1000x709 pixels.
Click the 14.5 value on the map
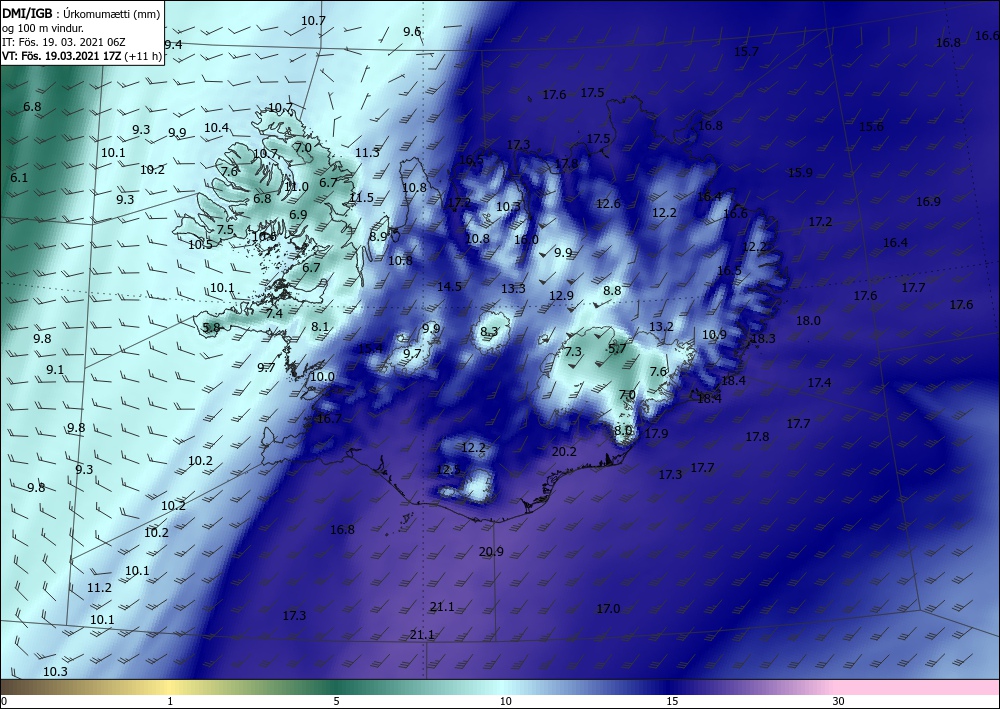450,287
